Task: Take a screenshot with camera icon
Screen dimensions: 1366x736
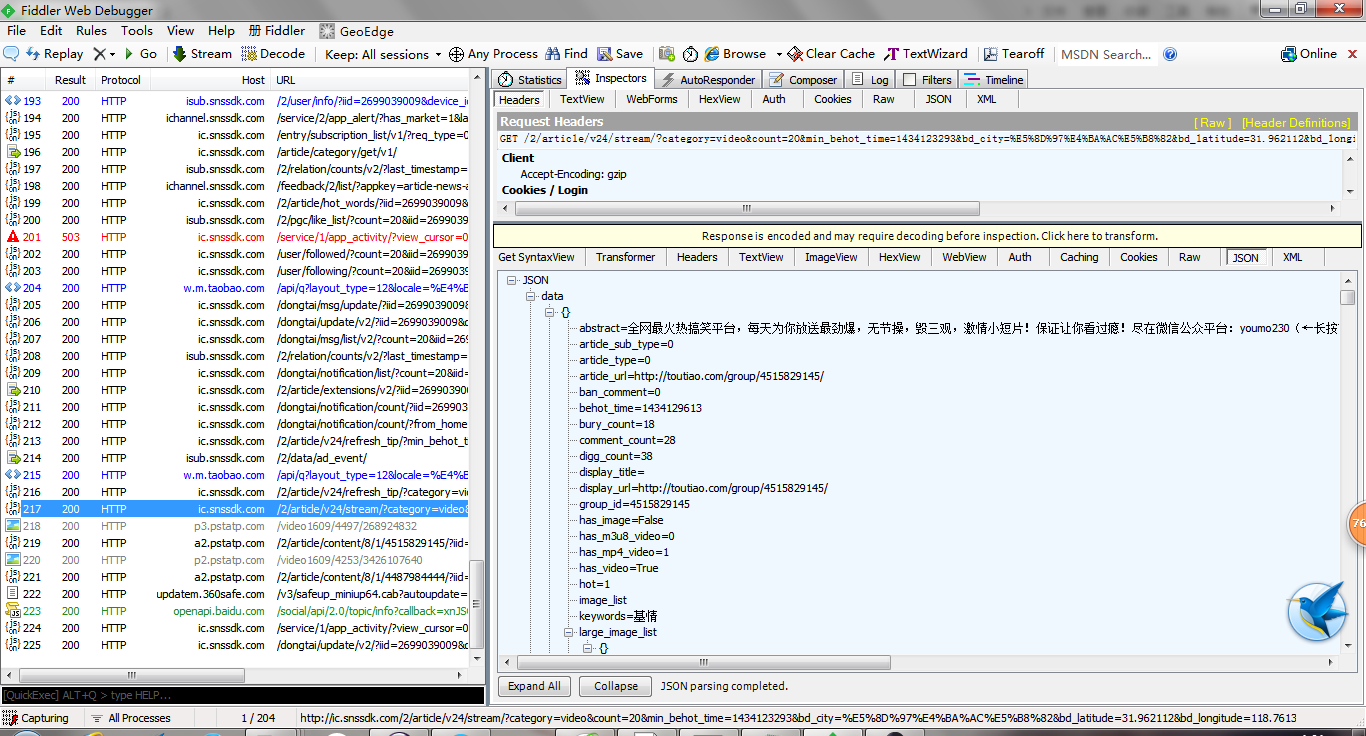Action: tap(665, 54)
